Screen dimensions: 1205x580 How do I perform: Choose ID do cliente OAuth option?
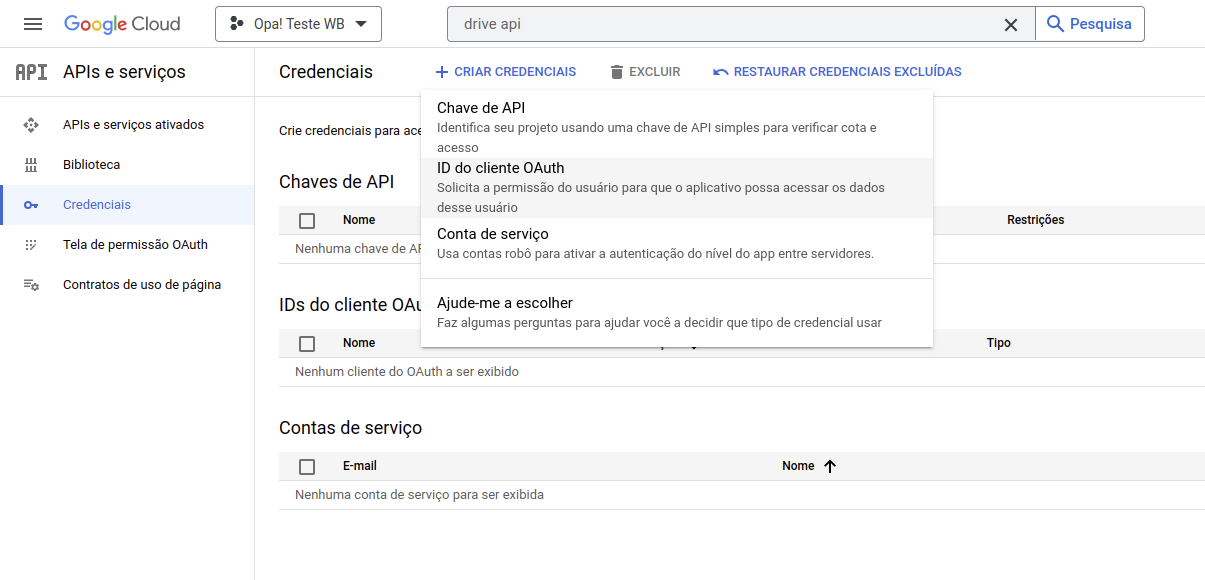coord(677,187)
